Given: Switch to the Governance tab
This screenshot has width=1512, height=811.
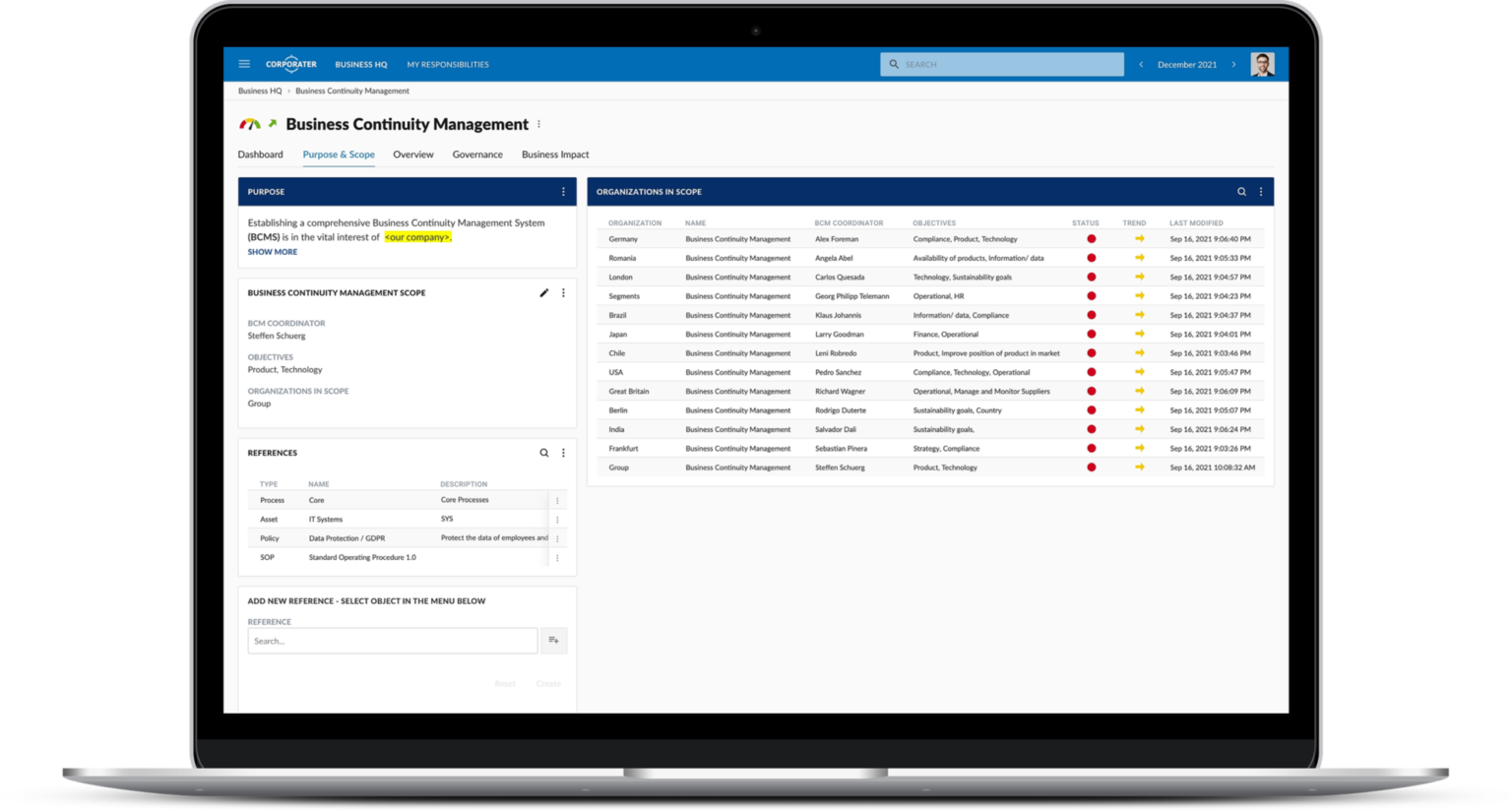Looking at the screenshot, I should tap(477, 155).
